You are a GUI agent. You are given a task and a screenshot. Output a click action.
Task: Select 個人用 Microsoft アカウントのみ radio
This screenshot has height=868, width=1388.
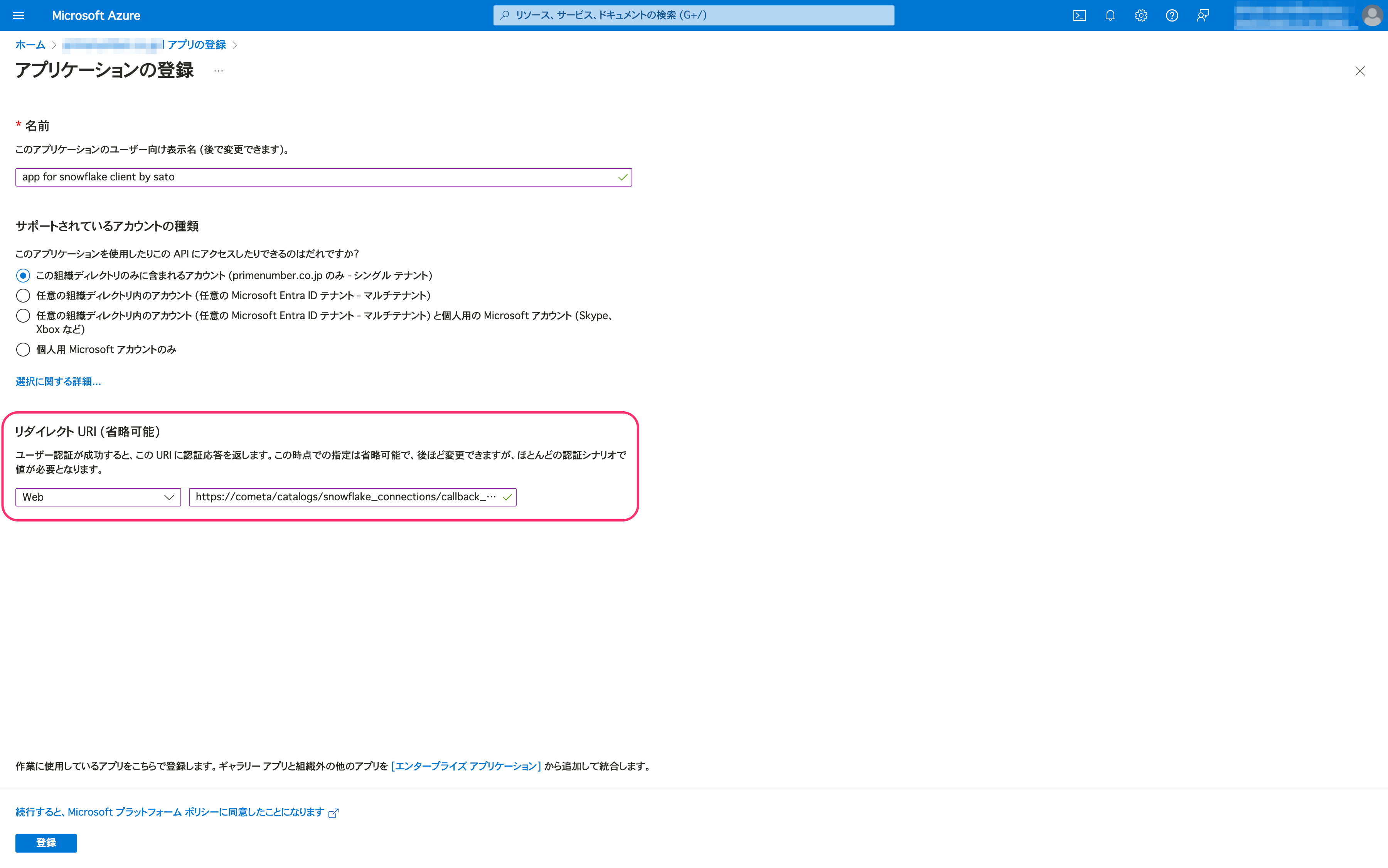(23, 350)
